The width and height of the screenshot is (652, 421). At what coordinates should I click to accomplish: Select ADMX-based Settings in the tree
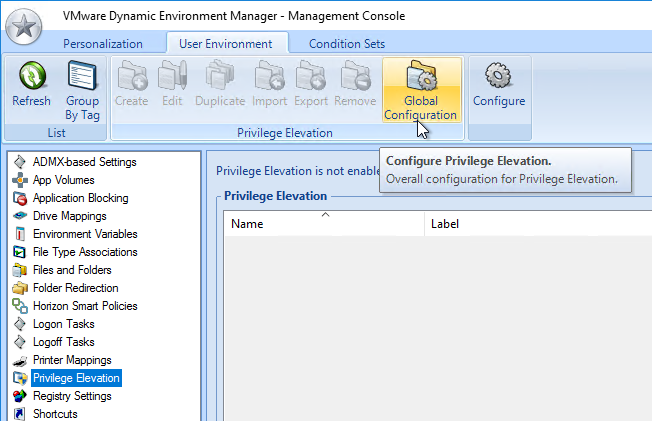coord(84,162)
